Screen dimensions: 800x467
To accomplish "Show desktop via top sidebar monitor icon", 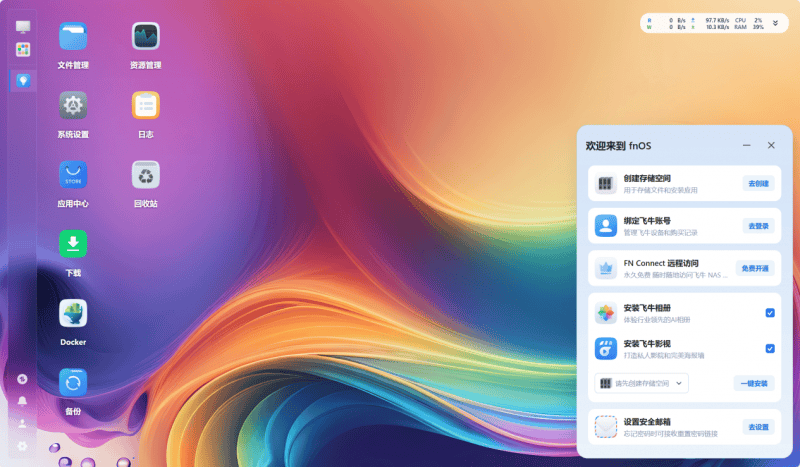I will click(23, 26).
